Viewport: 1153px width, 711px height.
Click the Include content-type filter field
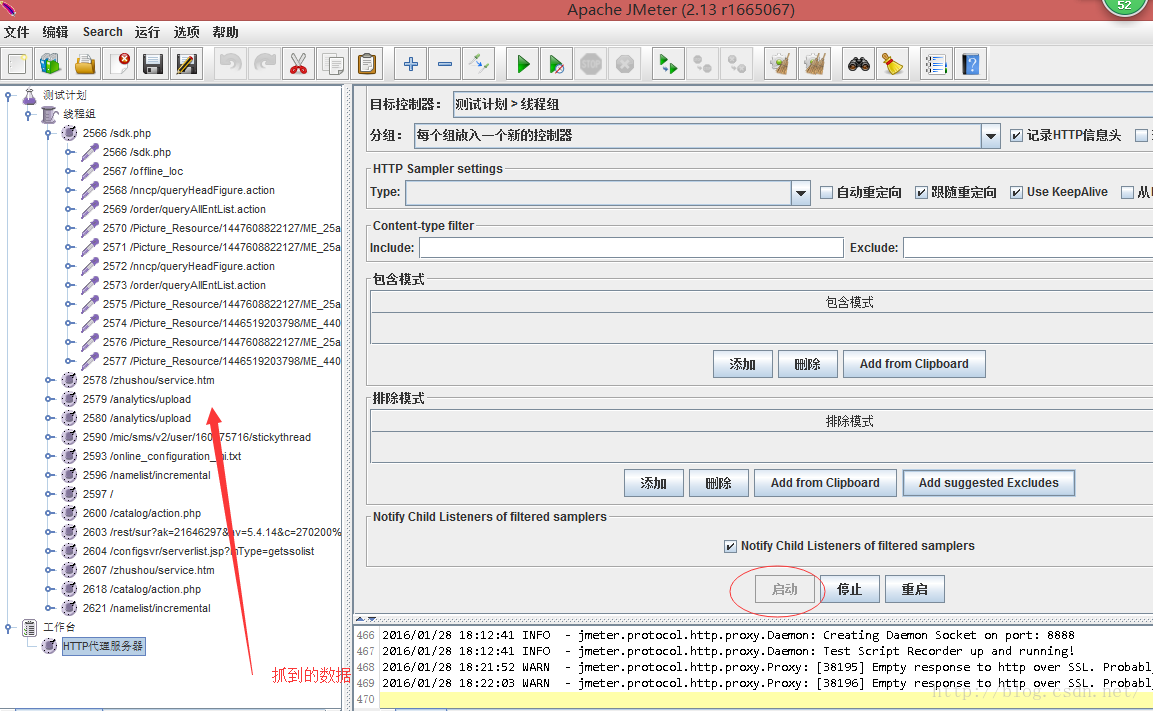631,248
